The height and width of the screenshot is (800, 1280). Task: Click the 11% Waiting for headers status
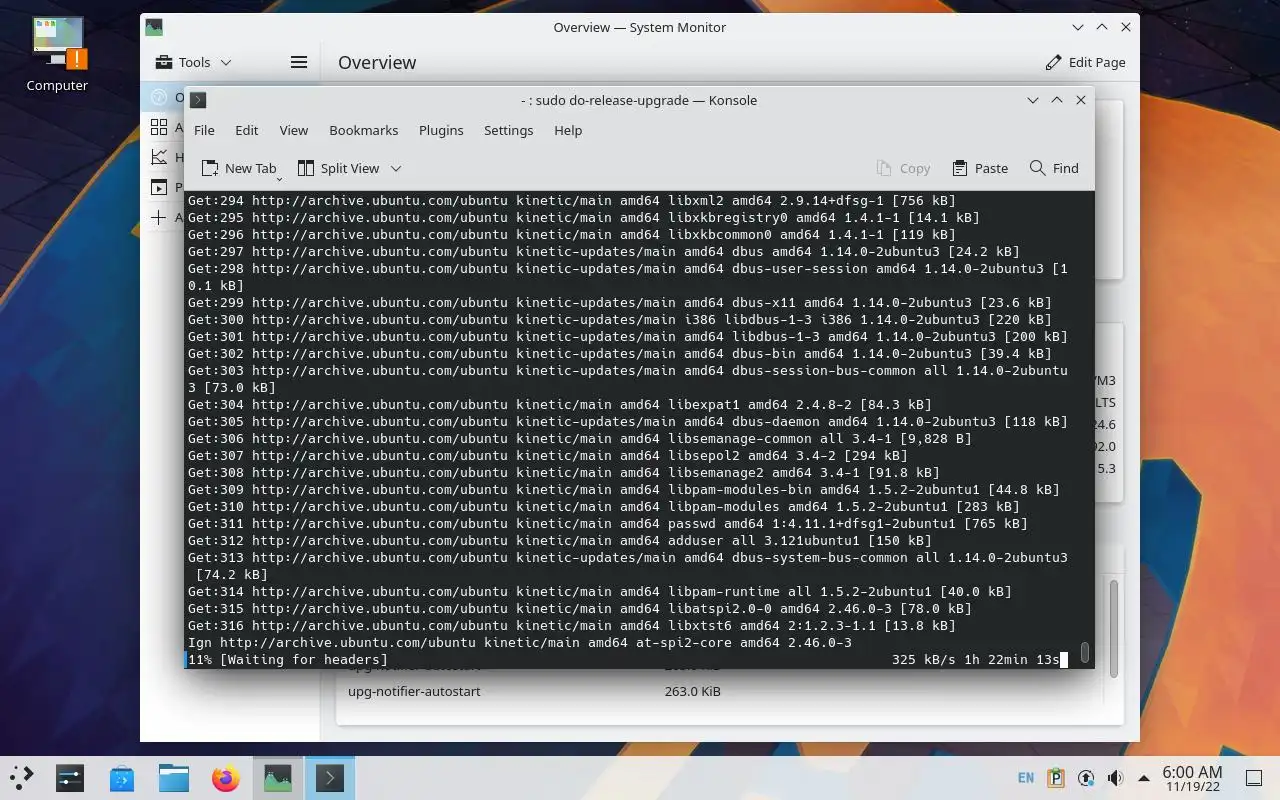(287, 659)
